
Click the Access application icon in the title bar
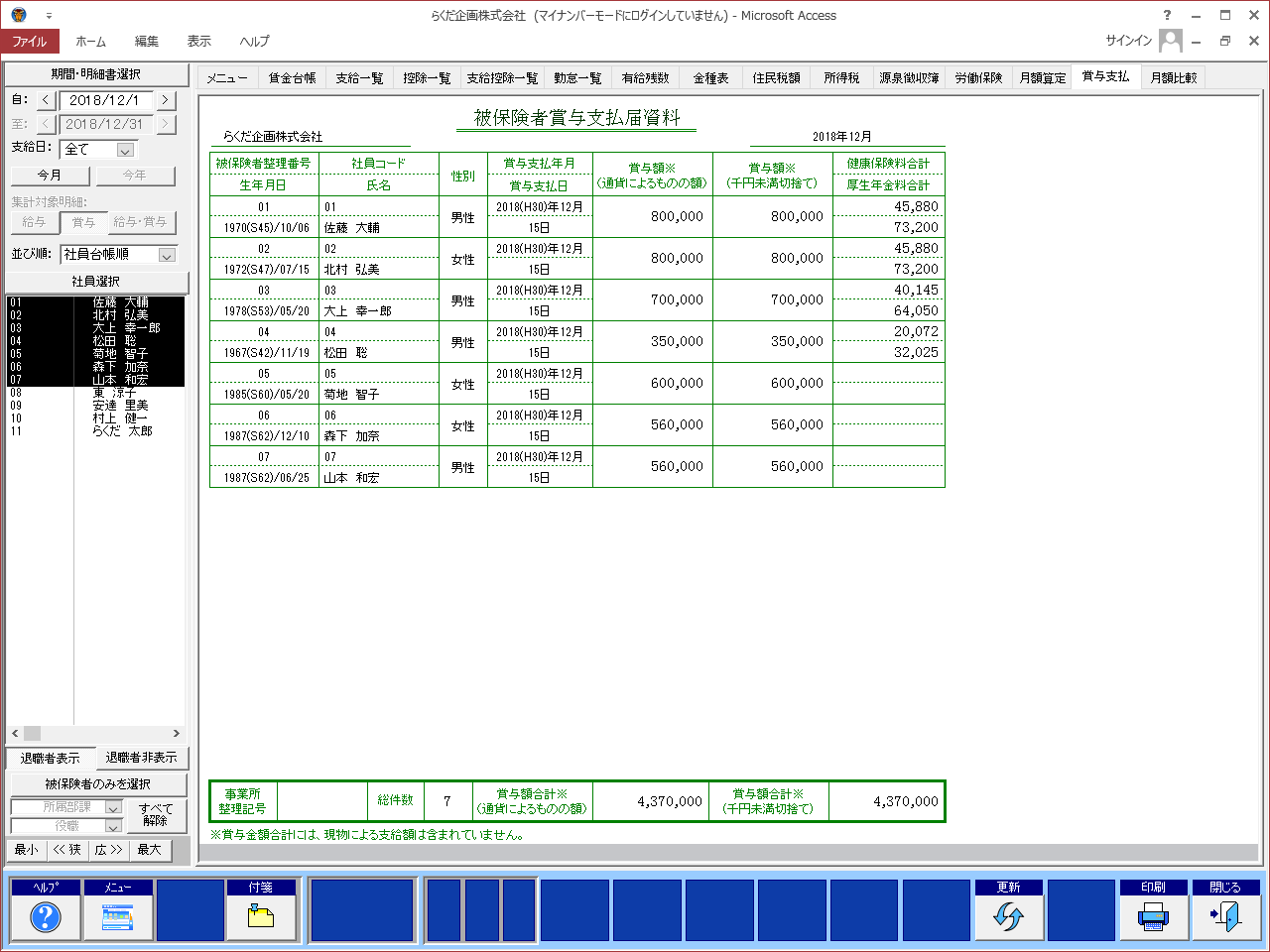click(x=19, y=15)
